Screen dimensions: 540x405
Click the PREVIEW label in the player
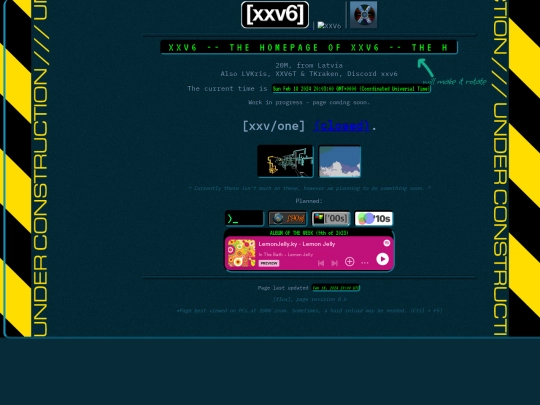point(269,263)
